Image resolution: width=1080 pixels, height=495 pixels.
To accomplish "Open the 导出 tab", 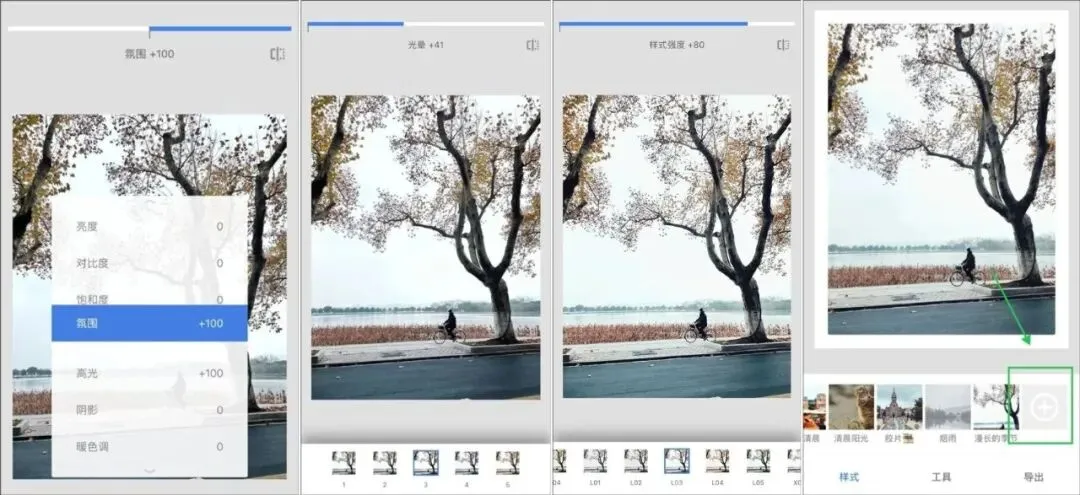I will tap(1034, 477).
